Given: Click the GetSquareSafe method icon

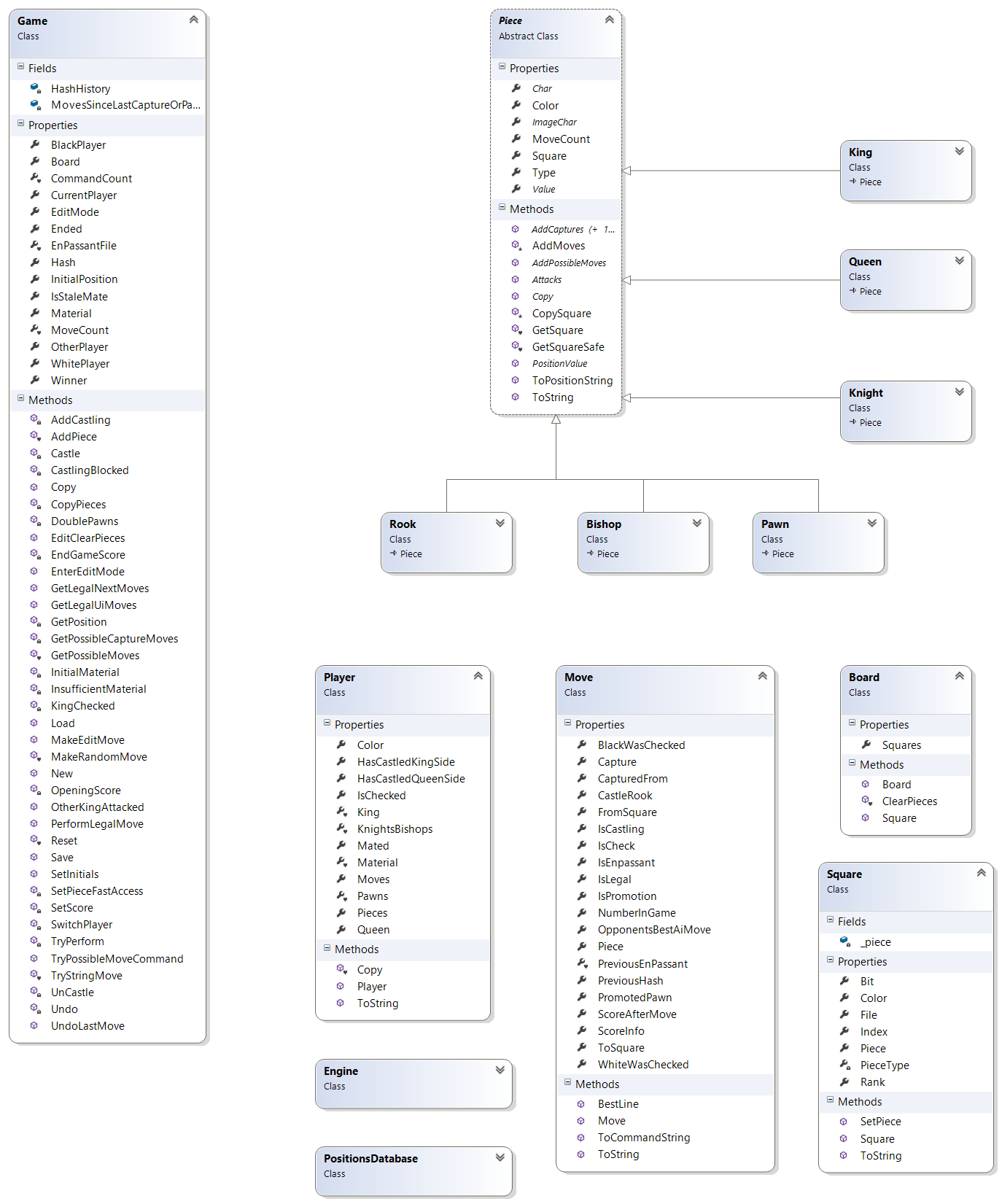Looking at the screenshot, I should (516, 346).
